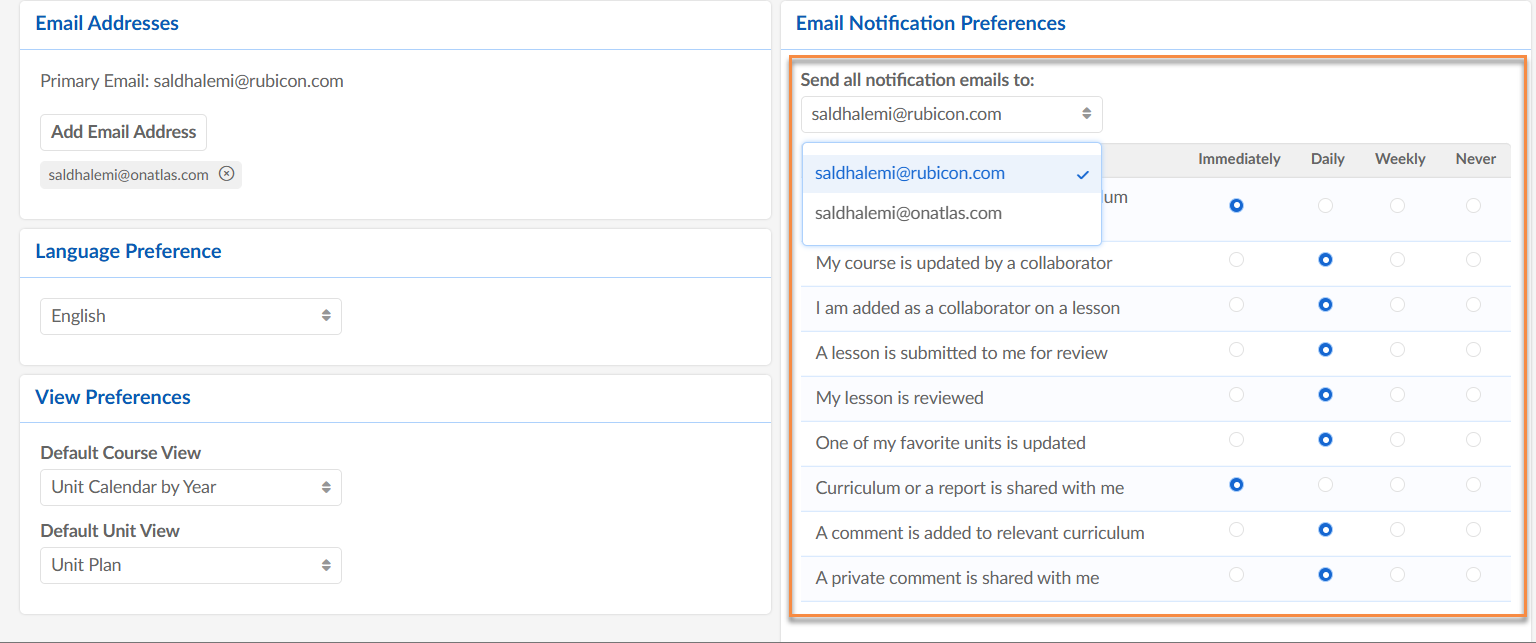The height and width of the screenshot is (643, 1536).
Task: Set favorite units updated to Weekly
Action: coord(1397,440)
